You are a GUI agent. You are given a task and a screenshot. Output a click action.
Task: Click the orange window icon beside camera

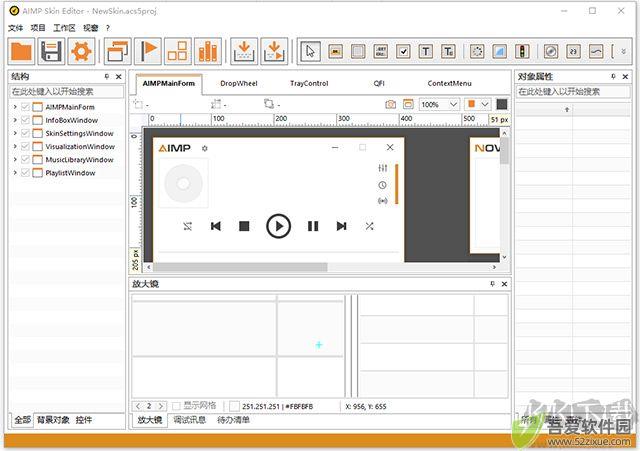click(x=408, y=104)
